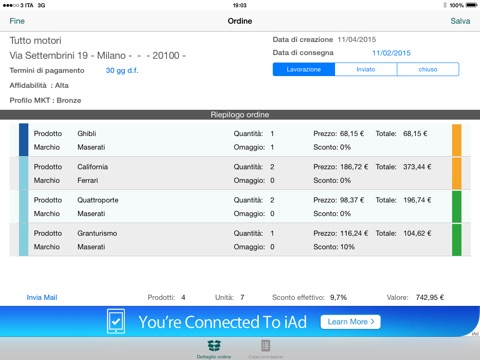Open the Dettaglio ordine tab
Screen dimensions: 480x360
point(214,349)
